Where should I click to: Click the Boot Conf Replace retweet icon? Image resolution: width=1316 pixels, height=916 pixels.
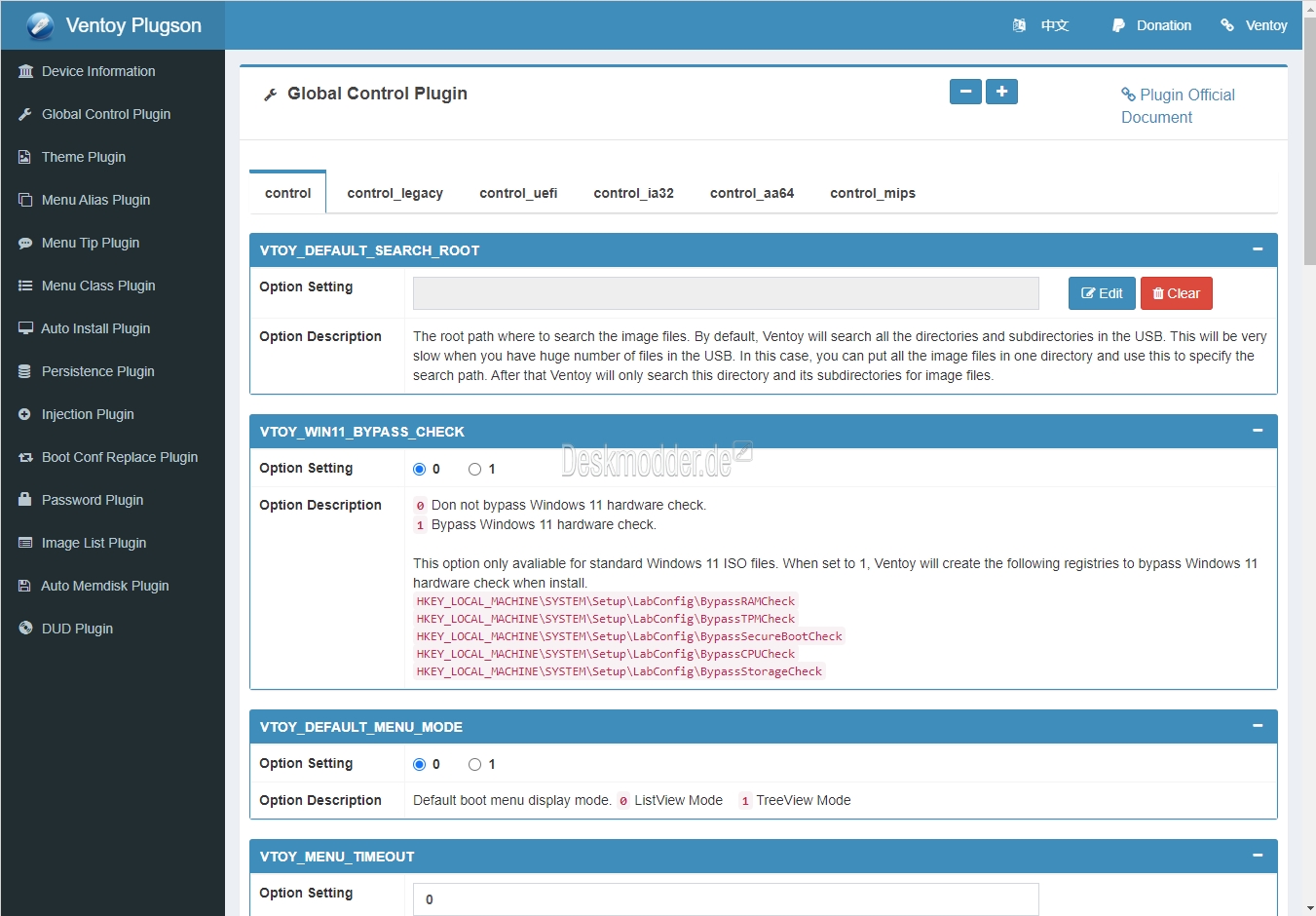(x=25, y=457)
